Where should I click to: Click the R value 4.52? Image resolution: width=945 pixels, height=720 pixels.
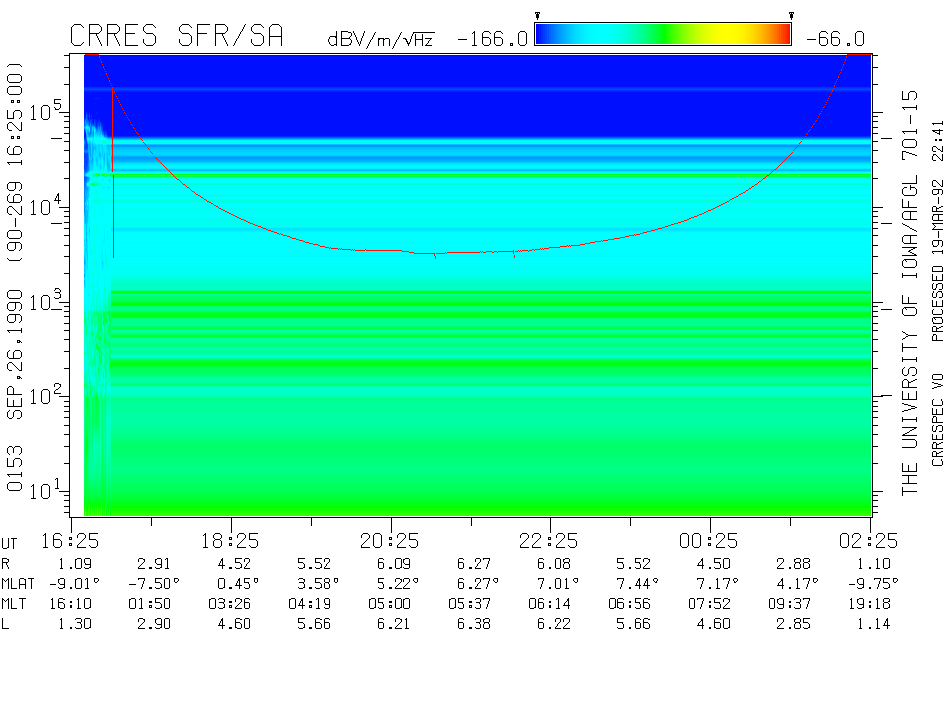(x=234, y=564)
